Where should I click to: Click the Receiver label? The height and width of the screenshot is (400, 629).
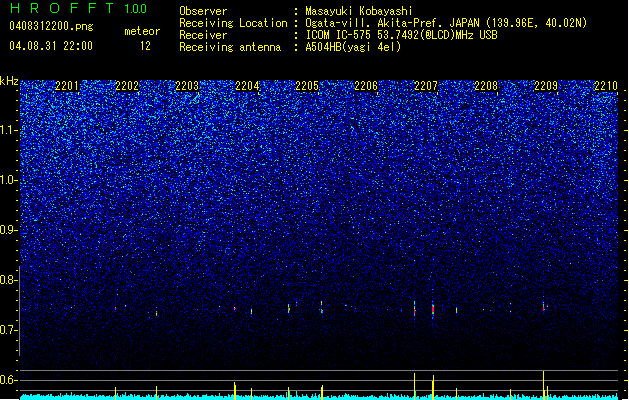[x=203, y=35]
